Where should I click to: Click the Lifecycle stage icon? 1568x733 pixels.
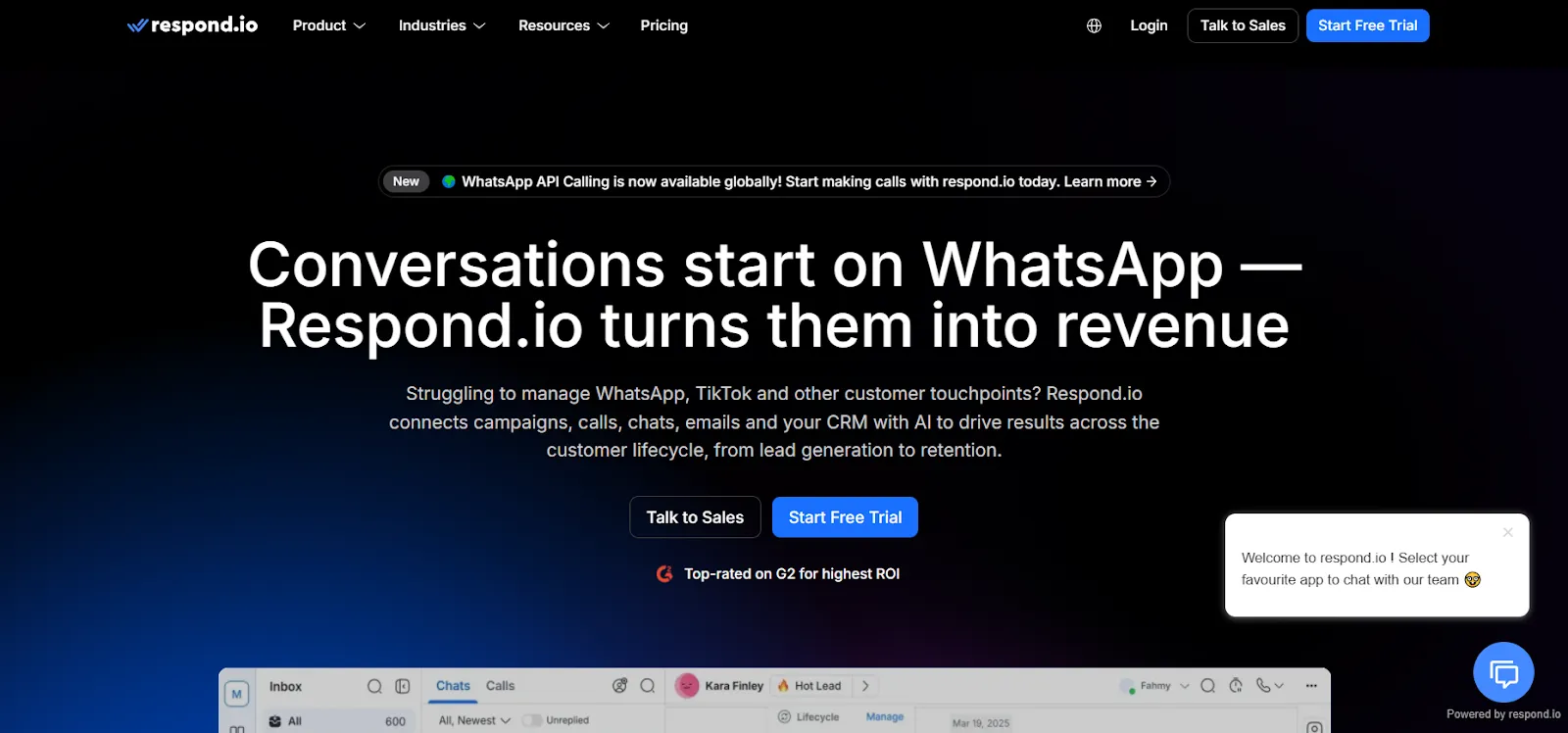click(x=784, y=717)
